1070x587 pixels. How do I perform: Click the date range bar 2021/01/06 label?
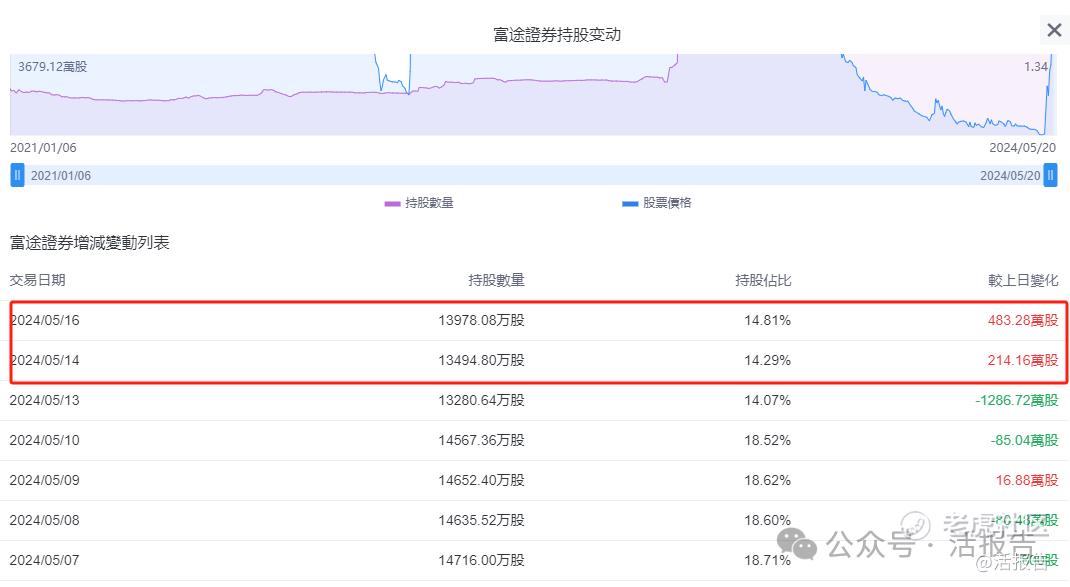pyautogui.click(x=61, y=175)
